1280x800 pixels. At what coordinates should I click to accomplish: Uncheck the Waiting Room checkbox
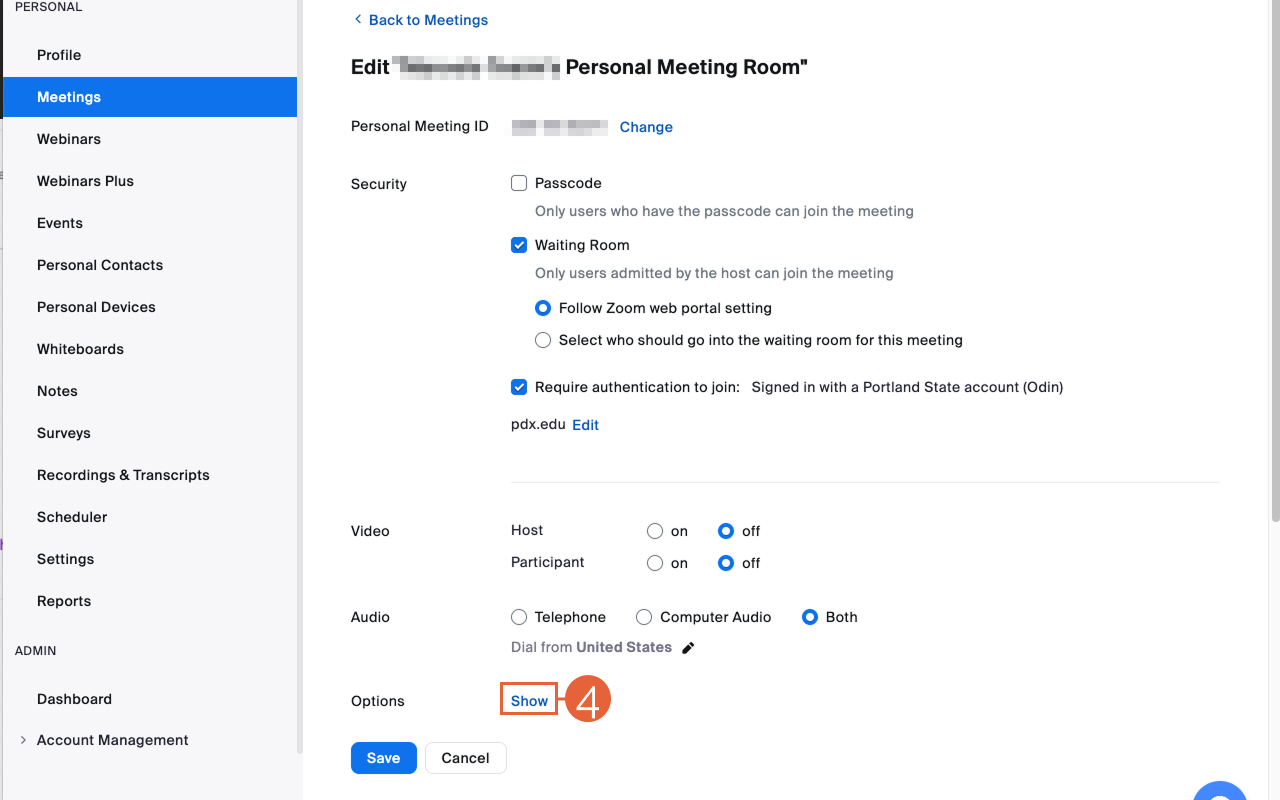coord(519,245)
